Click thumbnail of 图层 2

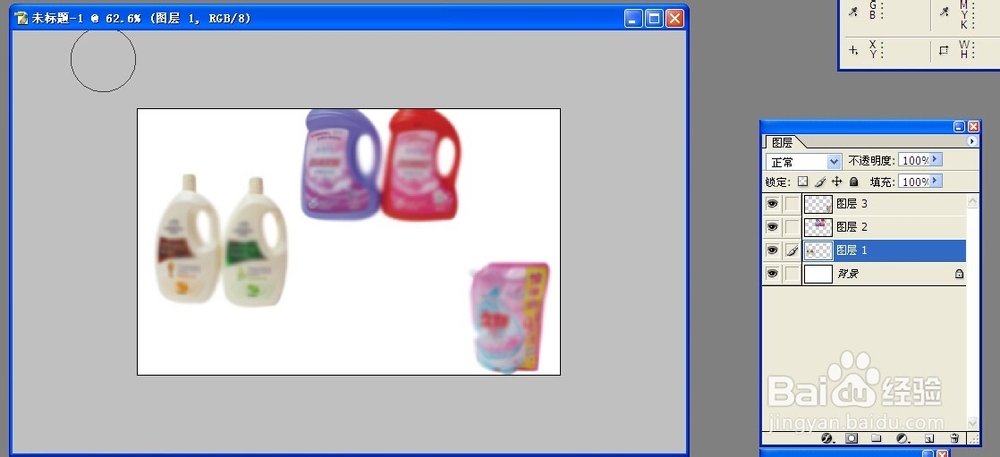818,227
